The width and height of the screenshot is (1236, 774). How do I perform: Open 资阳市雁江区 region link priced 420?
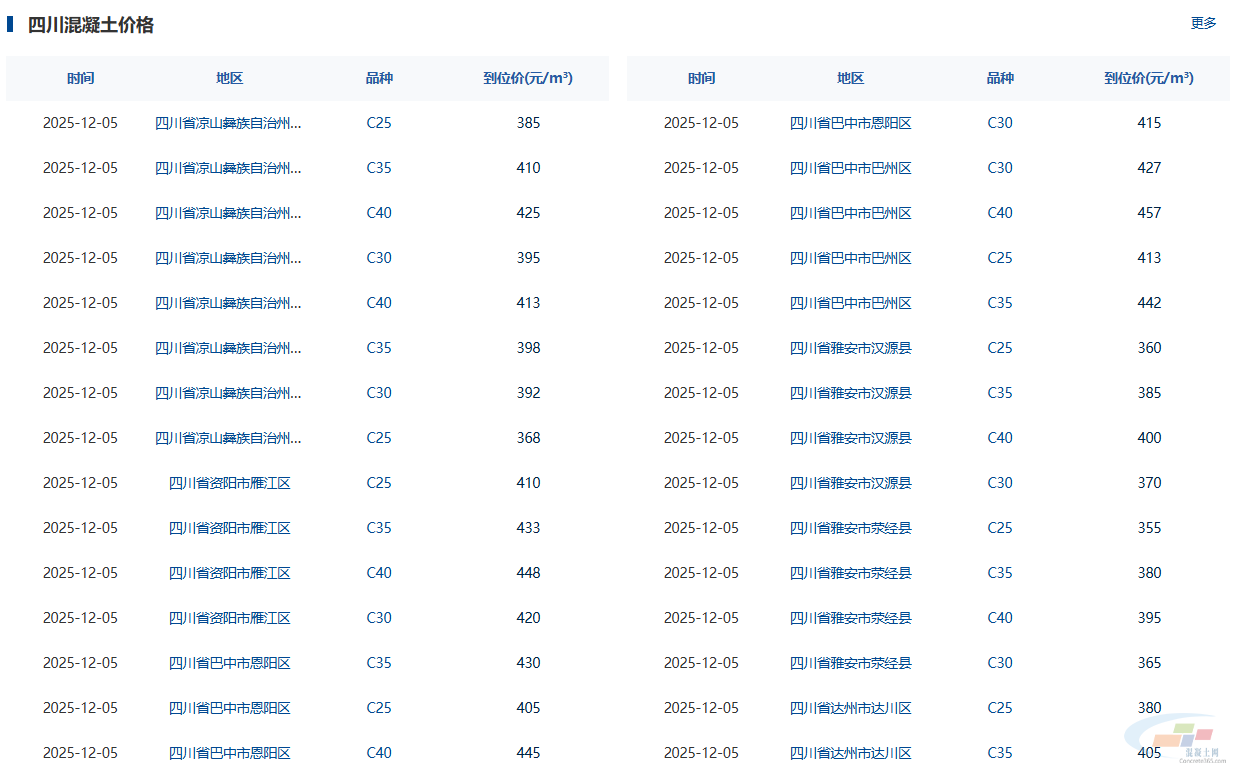[x=229, y=618]
